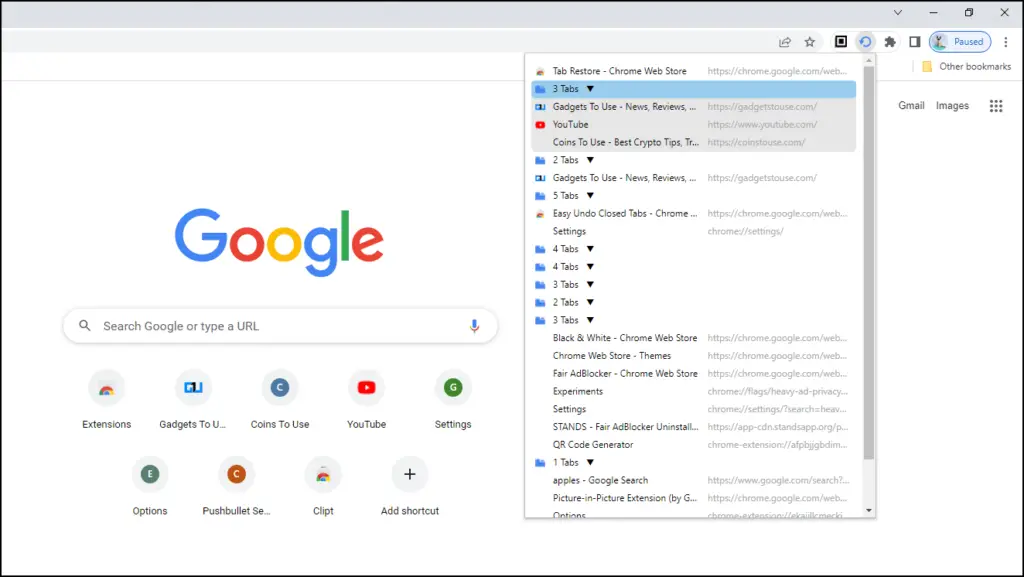This screenshot has height=577, width=1024.
Task: Open the square extension icon left of Tab Restore
Action: click(841, 42)
